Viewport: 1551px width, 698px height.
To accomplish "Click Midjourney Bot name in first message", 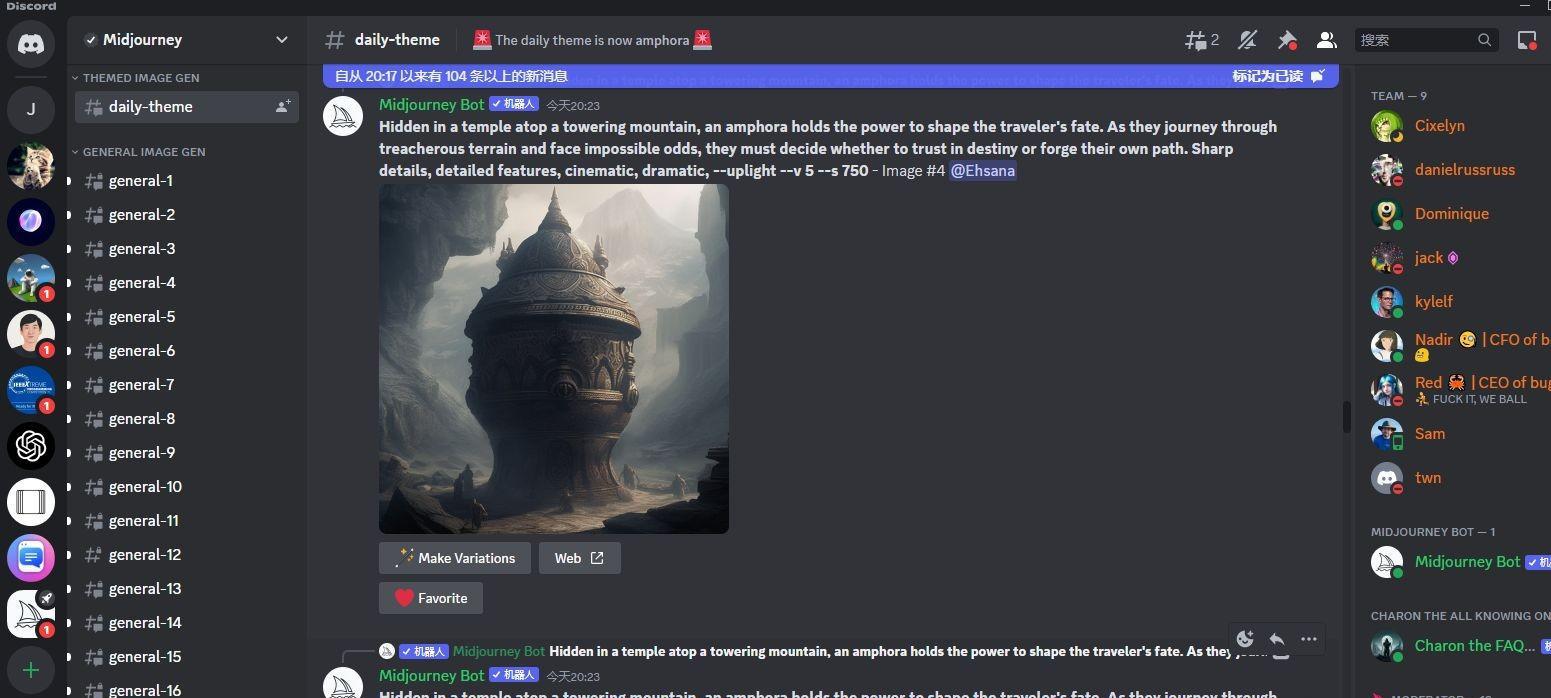I will (432, 104).
